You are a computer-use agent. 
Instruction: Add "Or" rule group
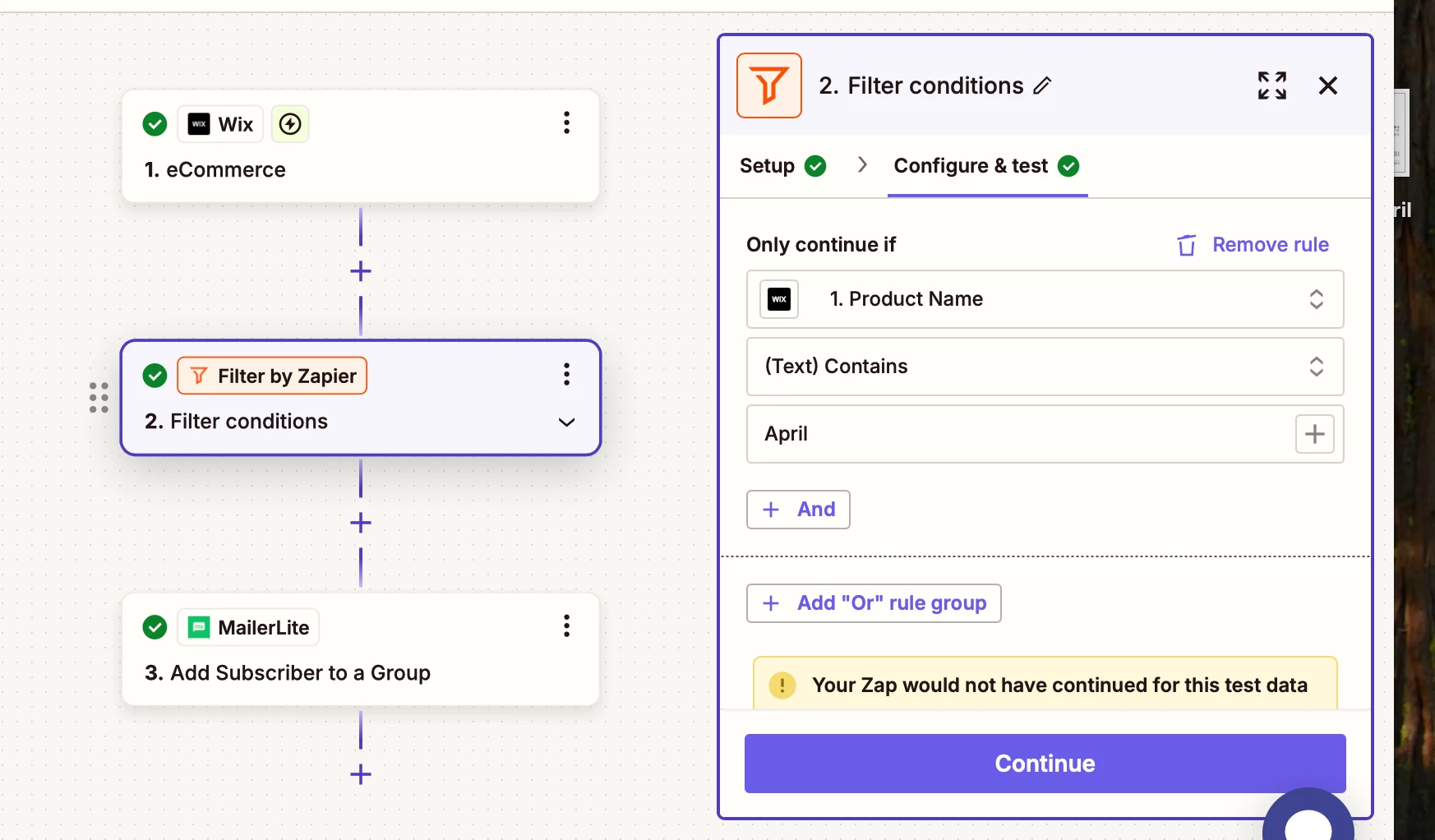pyautogui.click(x=874, y=603)
